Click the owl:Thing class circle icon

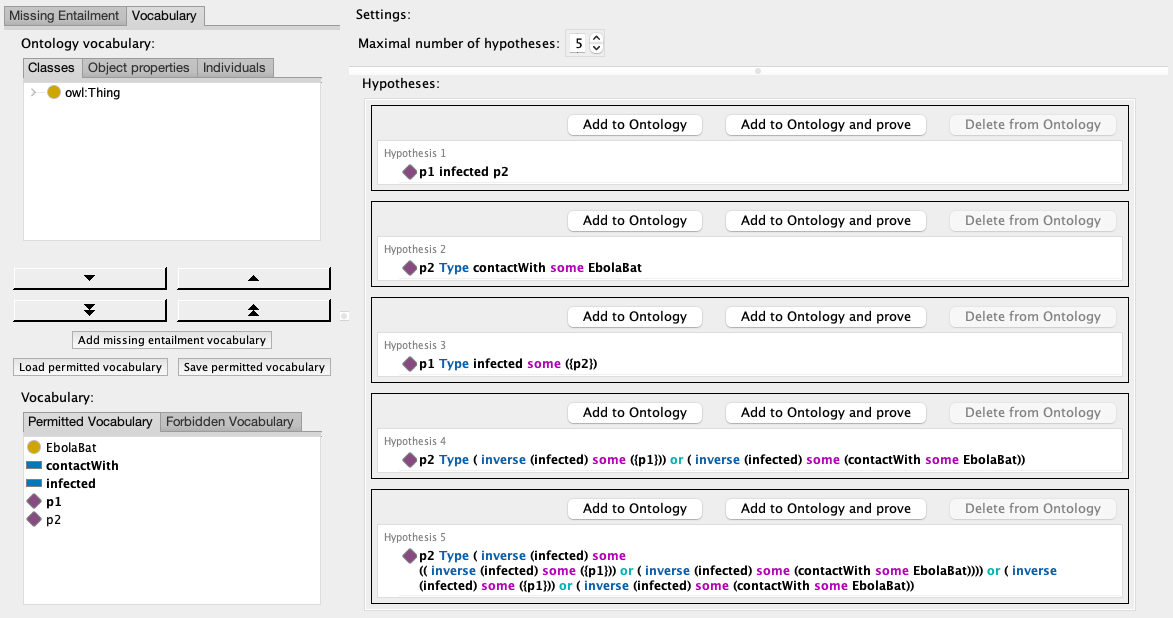click(54, 92)
